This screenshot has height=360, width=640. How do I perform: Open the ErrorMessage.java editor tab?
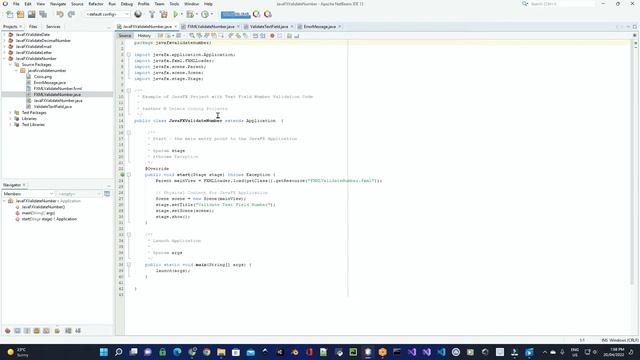320,27
